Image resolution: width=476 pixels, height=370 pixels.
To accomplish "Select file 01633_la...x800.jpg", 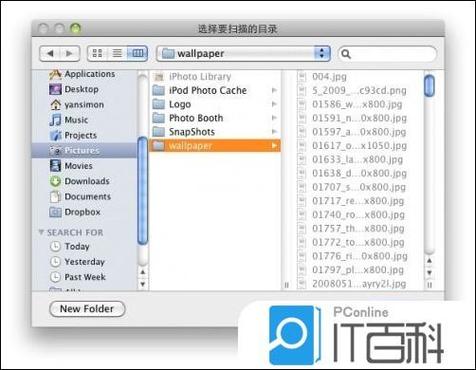I will (x=359, y=159).
